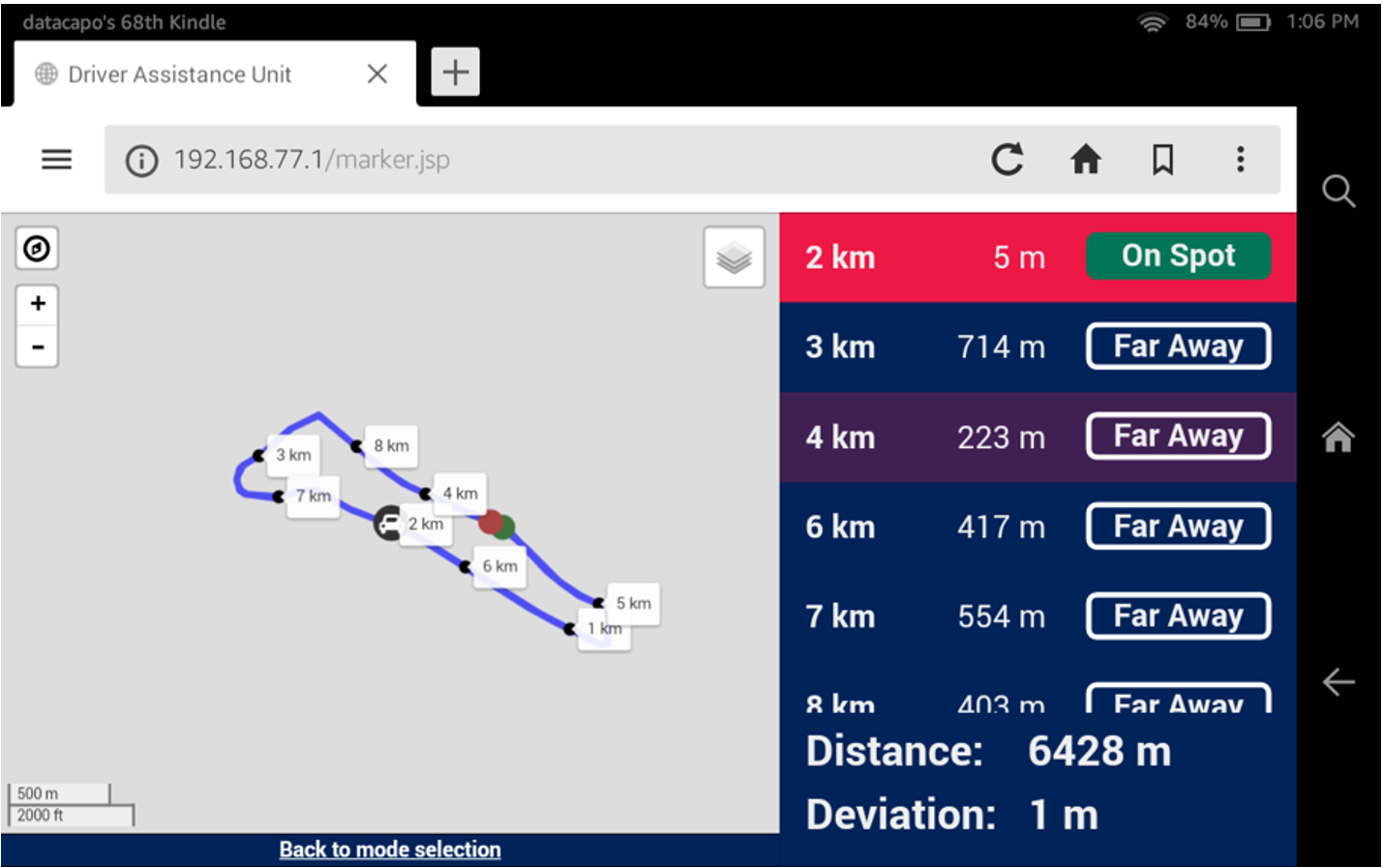
Task: Tap the Kindle search icon
Action: point(1338,192)
